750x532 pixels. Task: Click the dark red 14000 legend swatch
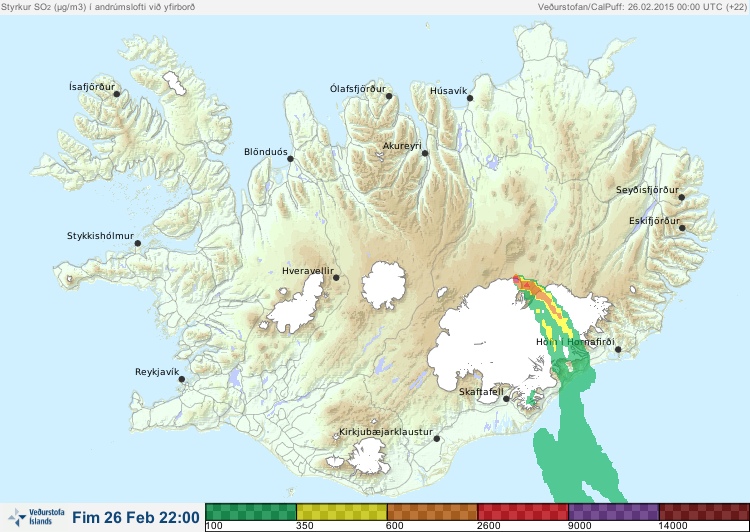click(704, 512)
